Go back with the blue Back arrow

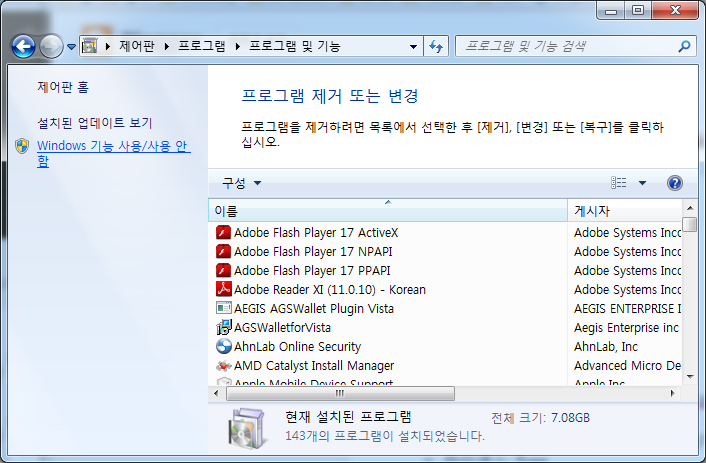coord(23,46)
